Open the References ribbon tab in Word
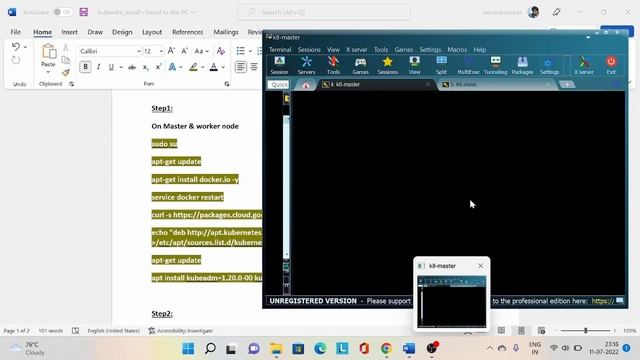The image size is (640, 360). pyautogui.click(x=187, y=32)
